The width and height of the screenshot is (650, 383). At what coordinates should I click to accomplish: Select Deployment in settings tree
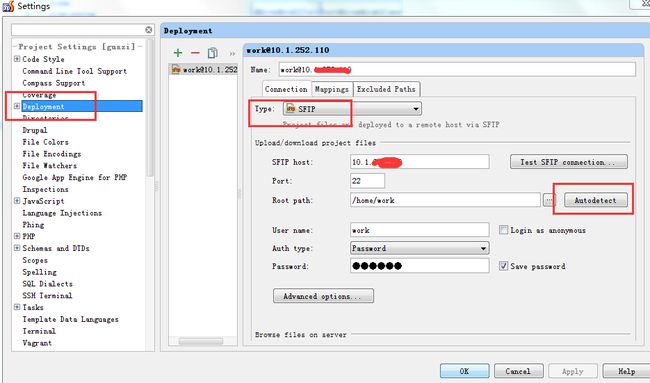point(82,107)
